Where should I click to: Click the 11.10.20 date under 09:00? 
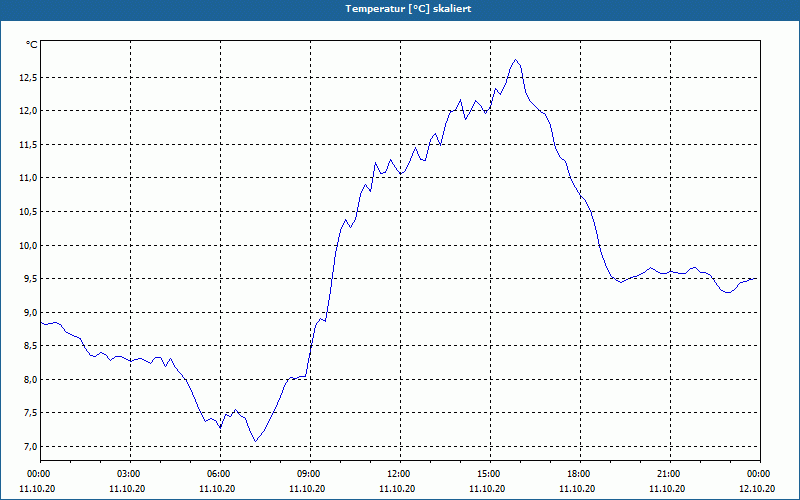coord(307,489)
